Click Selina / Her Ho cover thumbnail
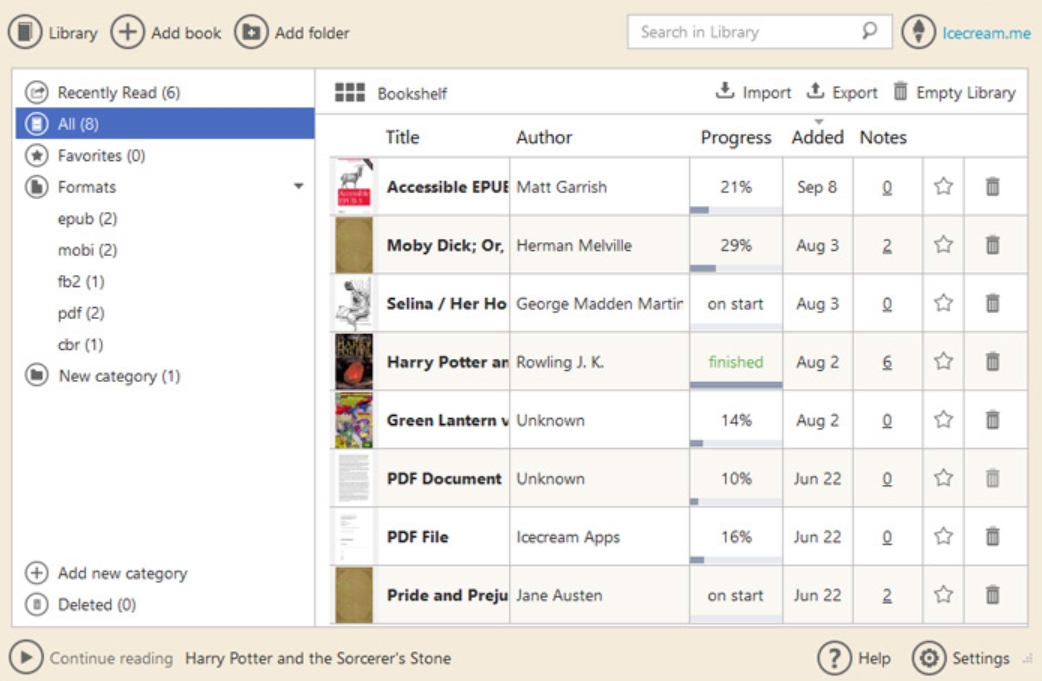The width and height of the screenshot is (1042, 681). click(354, 303)
